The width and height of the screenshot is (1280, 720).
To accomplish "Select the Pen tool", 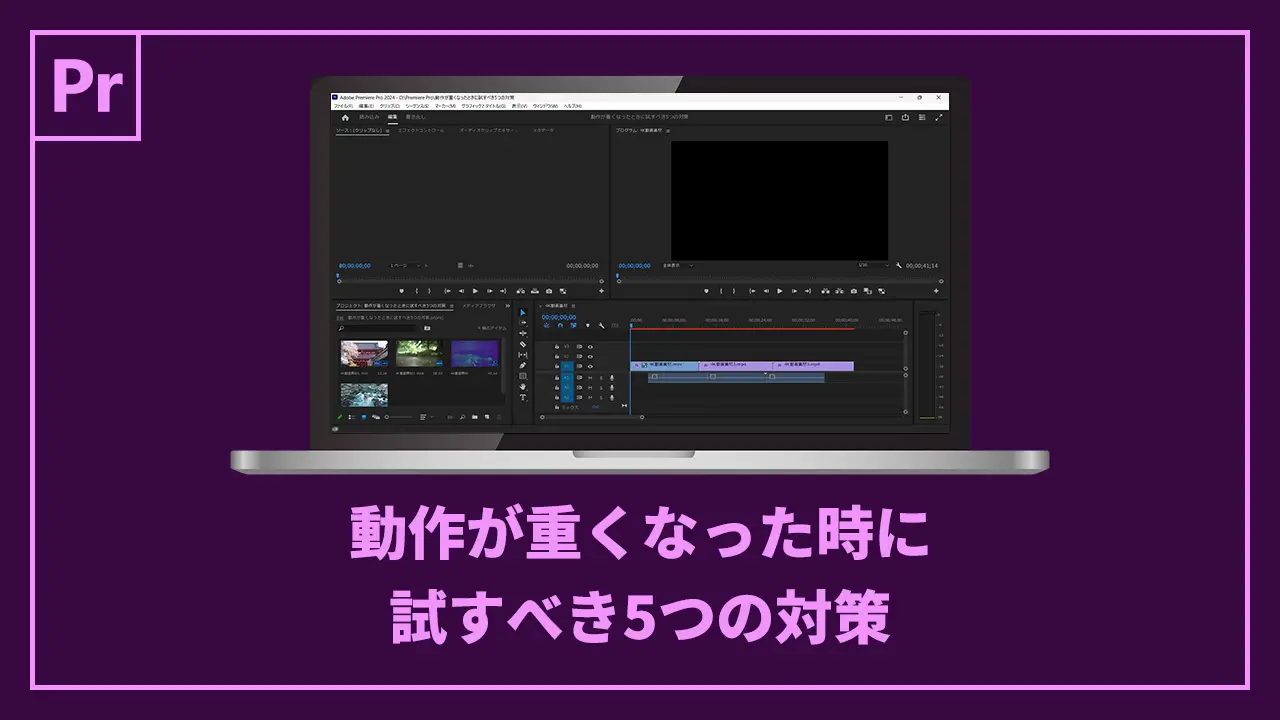I will 523,365.
